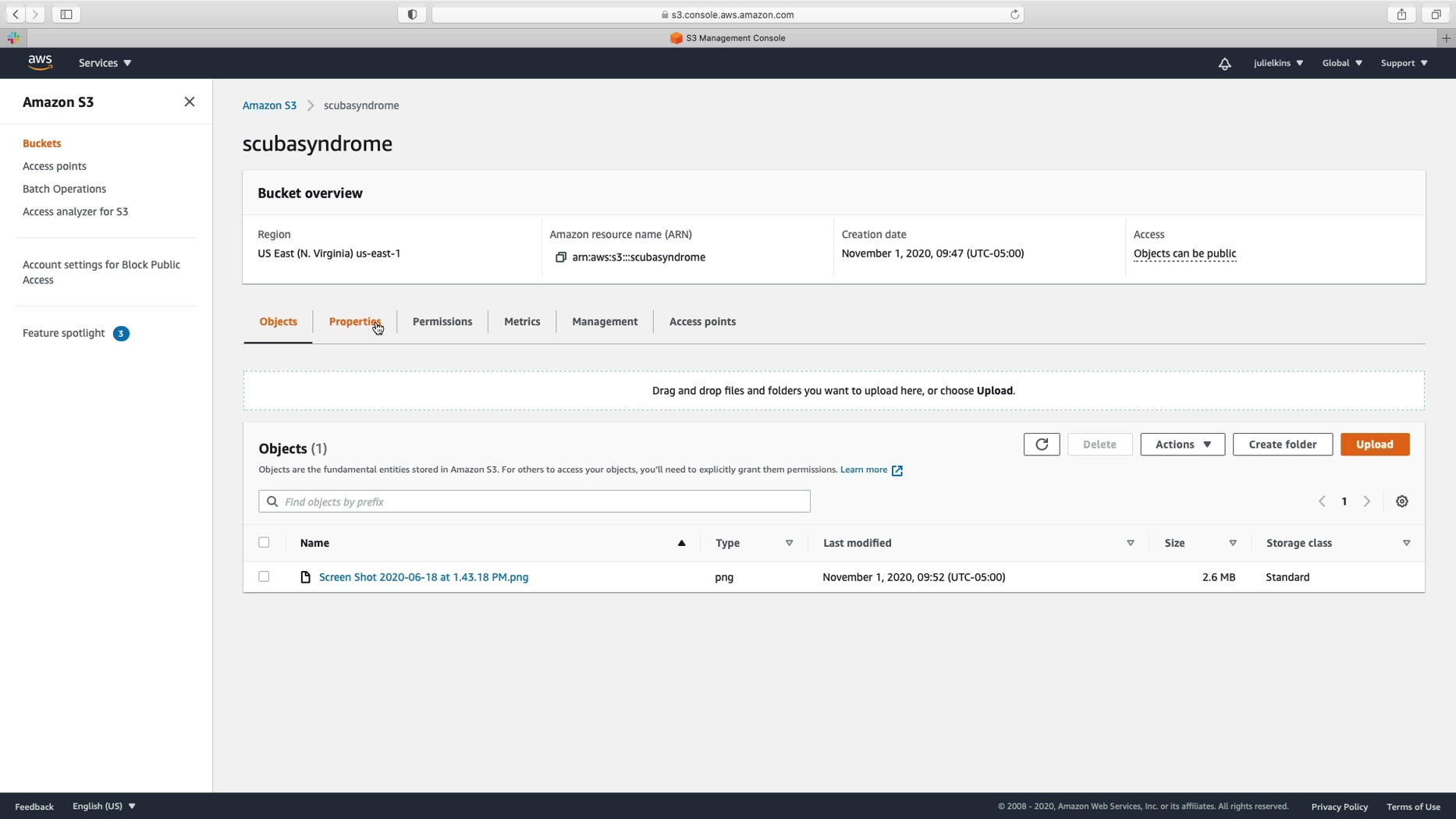Select all objects with header checkbox
The height and width of the screenshot is (819, 1456).
(264, 543)
